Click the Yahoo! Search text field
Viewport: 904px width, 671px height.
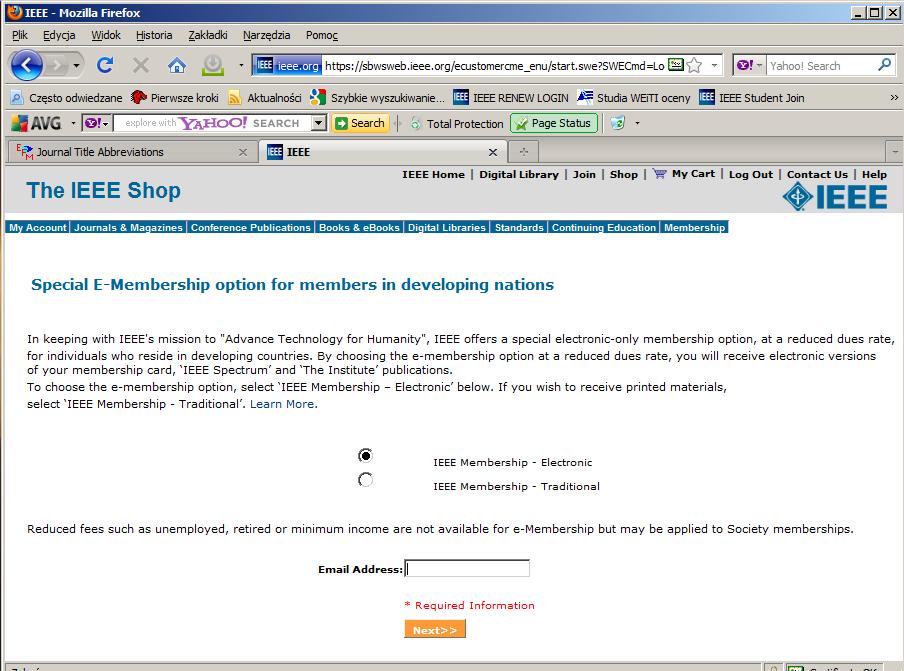tap(821, 65)
